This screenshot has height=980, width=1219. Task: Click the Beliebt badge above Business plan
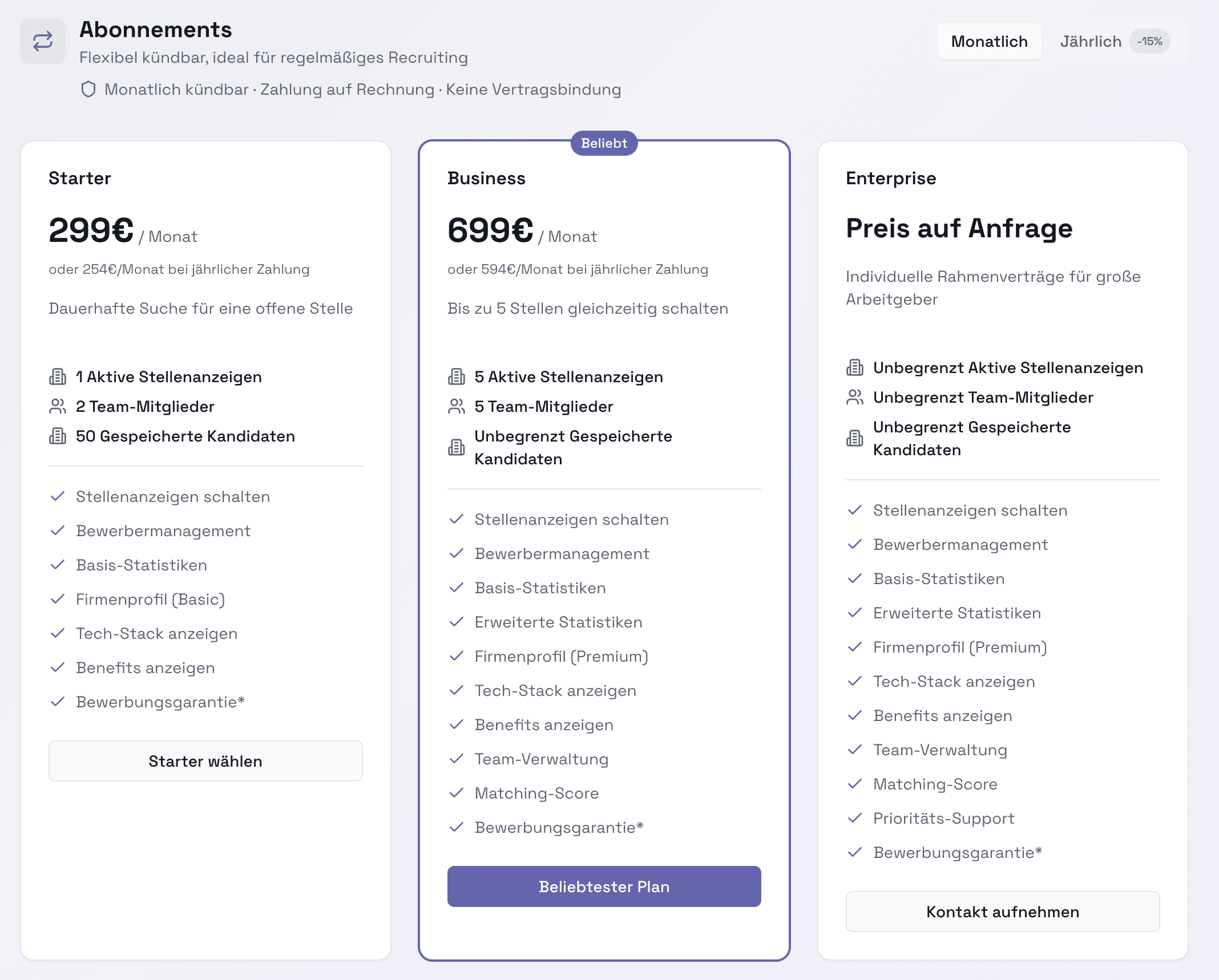[604, 144]
